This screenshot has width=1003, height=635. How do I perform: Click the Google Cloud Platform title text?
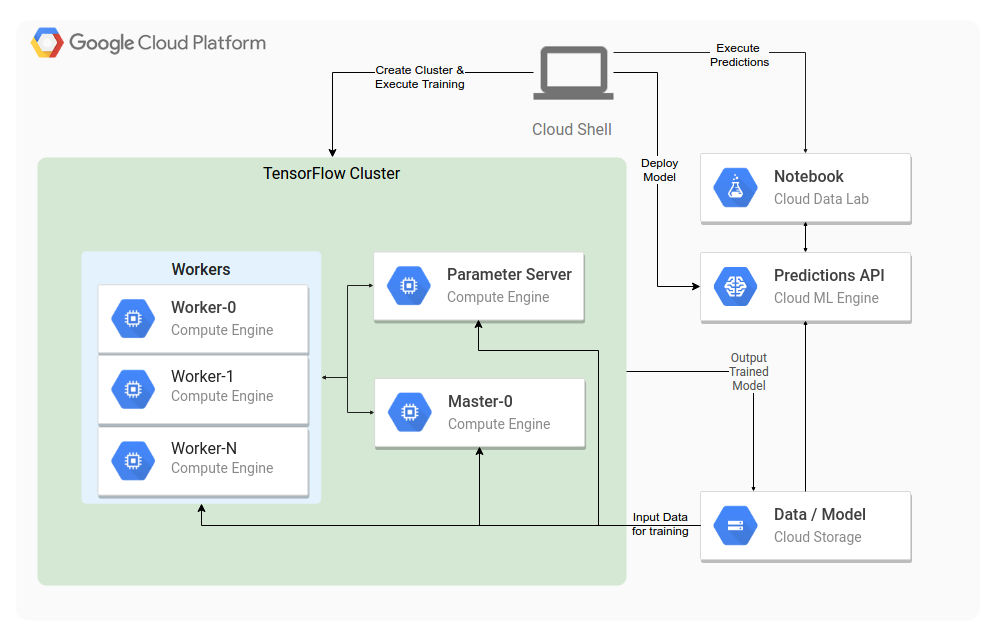[168, 43]
